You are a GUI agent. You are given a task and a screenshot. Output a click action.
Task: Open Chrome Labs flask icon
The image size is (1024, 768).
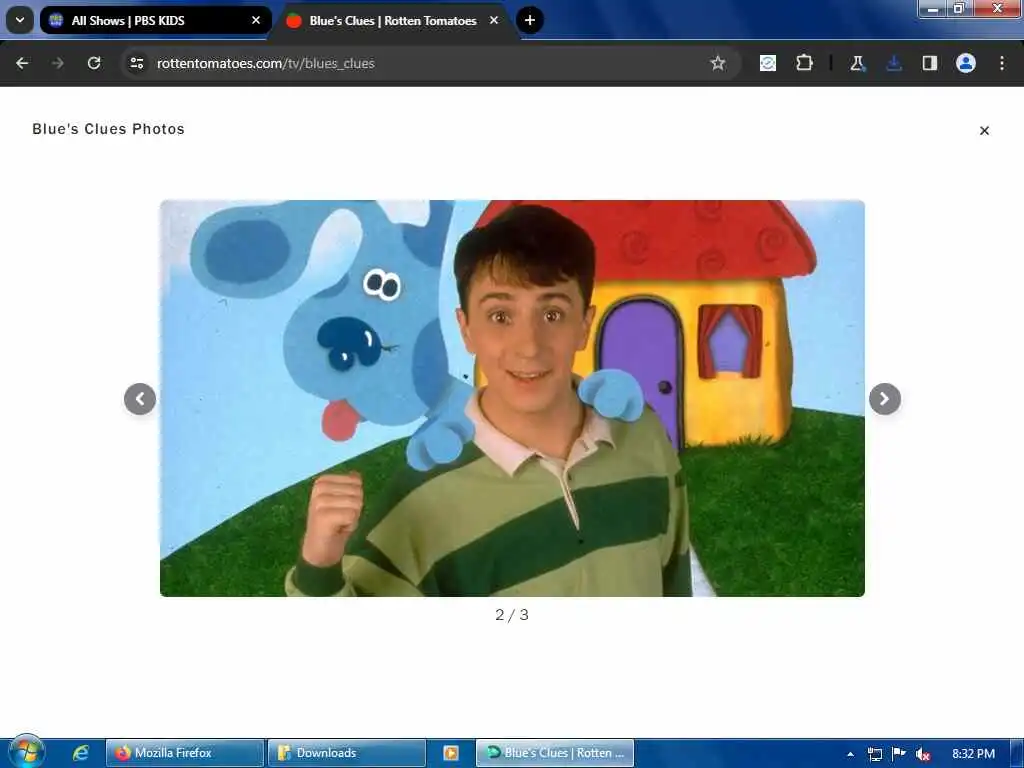[857, 63]
